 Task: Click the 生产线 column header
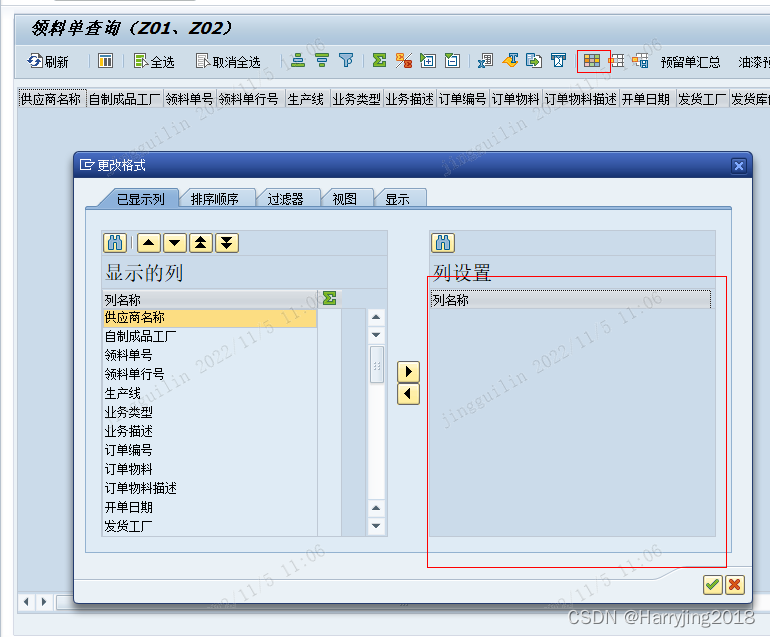307,99
